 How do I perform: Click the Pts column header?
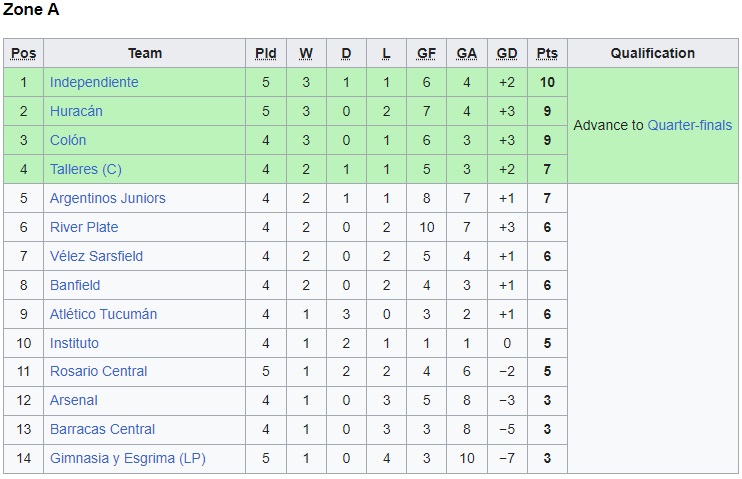pos(547,53)
